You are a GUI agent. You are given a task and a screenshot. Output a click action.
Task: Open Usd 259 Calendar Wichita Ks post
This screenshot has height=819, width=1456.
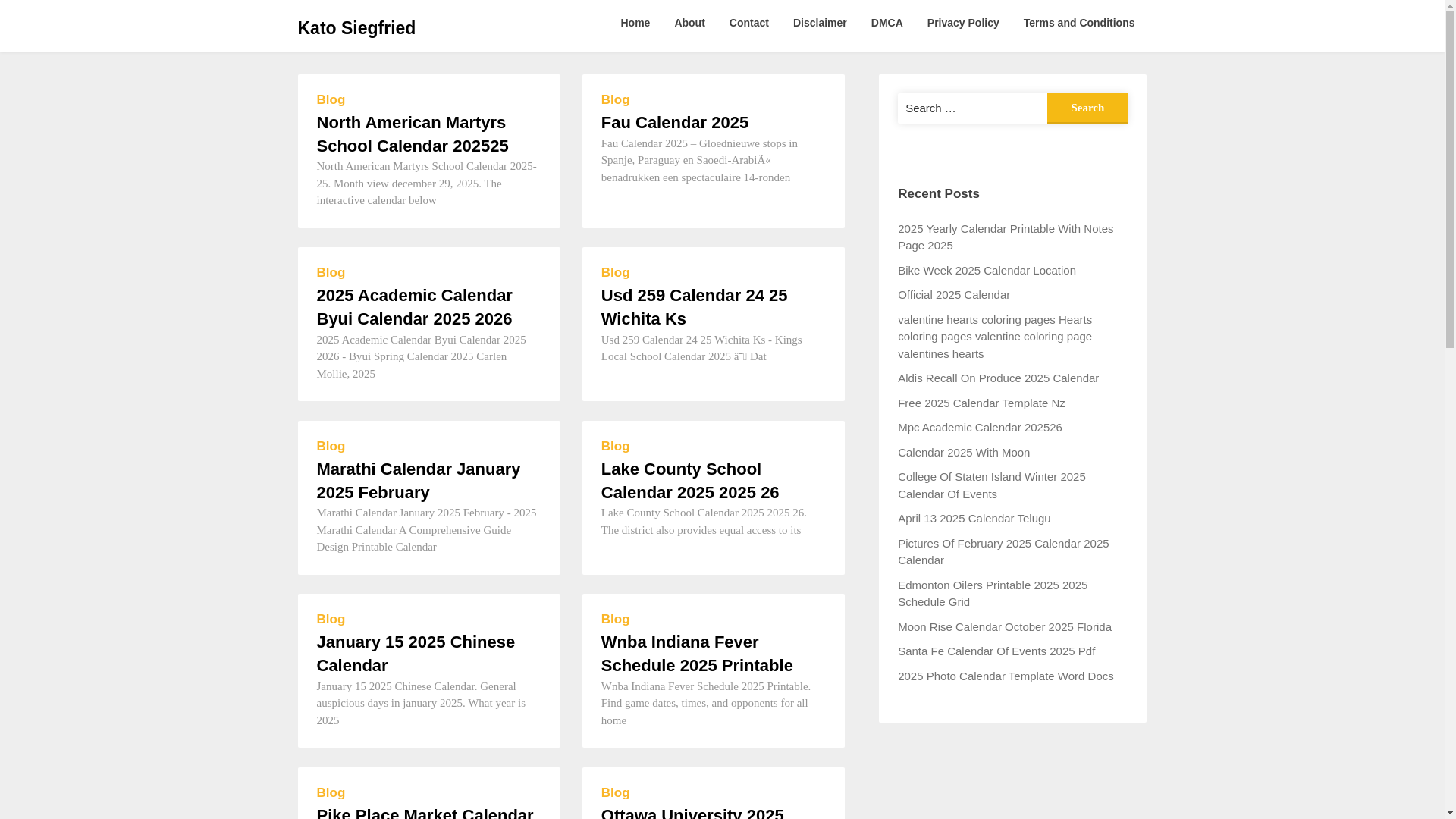click(693, 306)
